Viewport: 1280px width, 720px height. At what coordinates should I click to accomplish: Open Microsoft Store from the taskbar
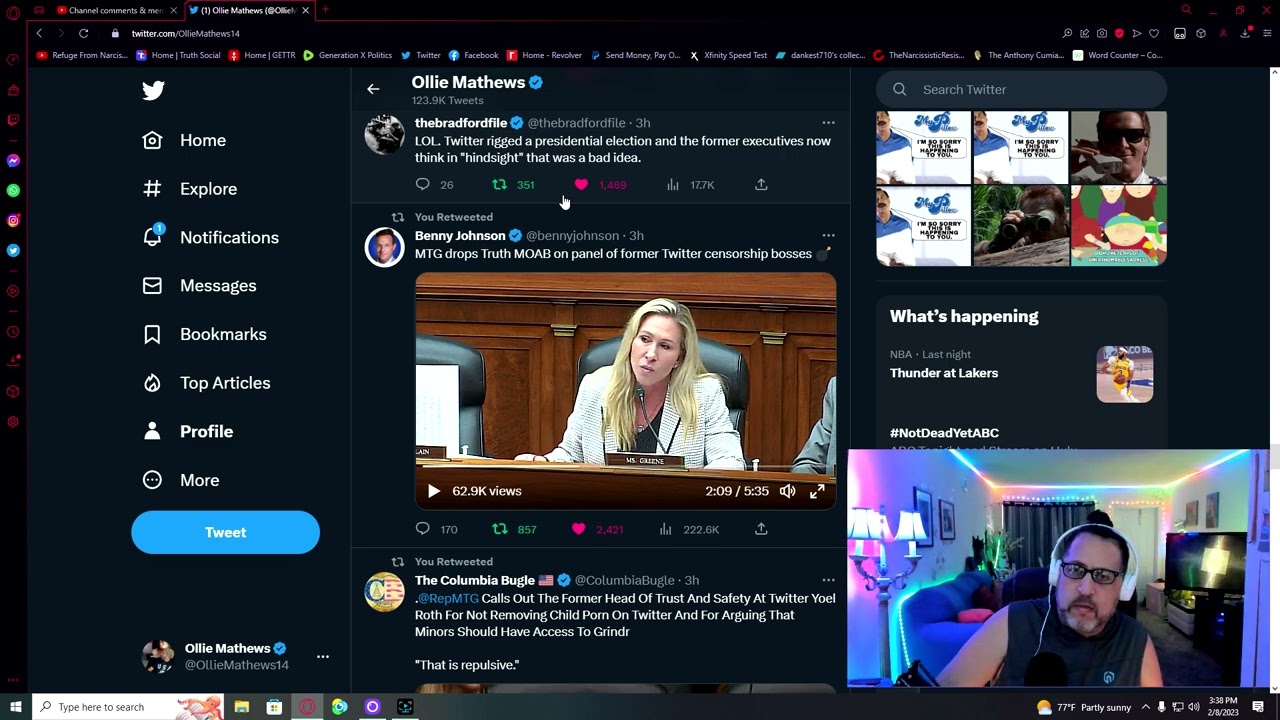(x=274, y=707)
